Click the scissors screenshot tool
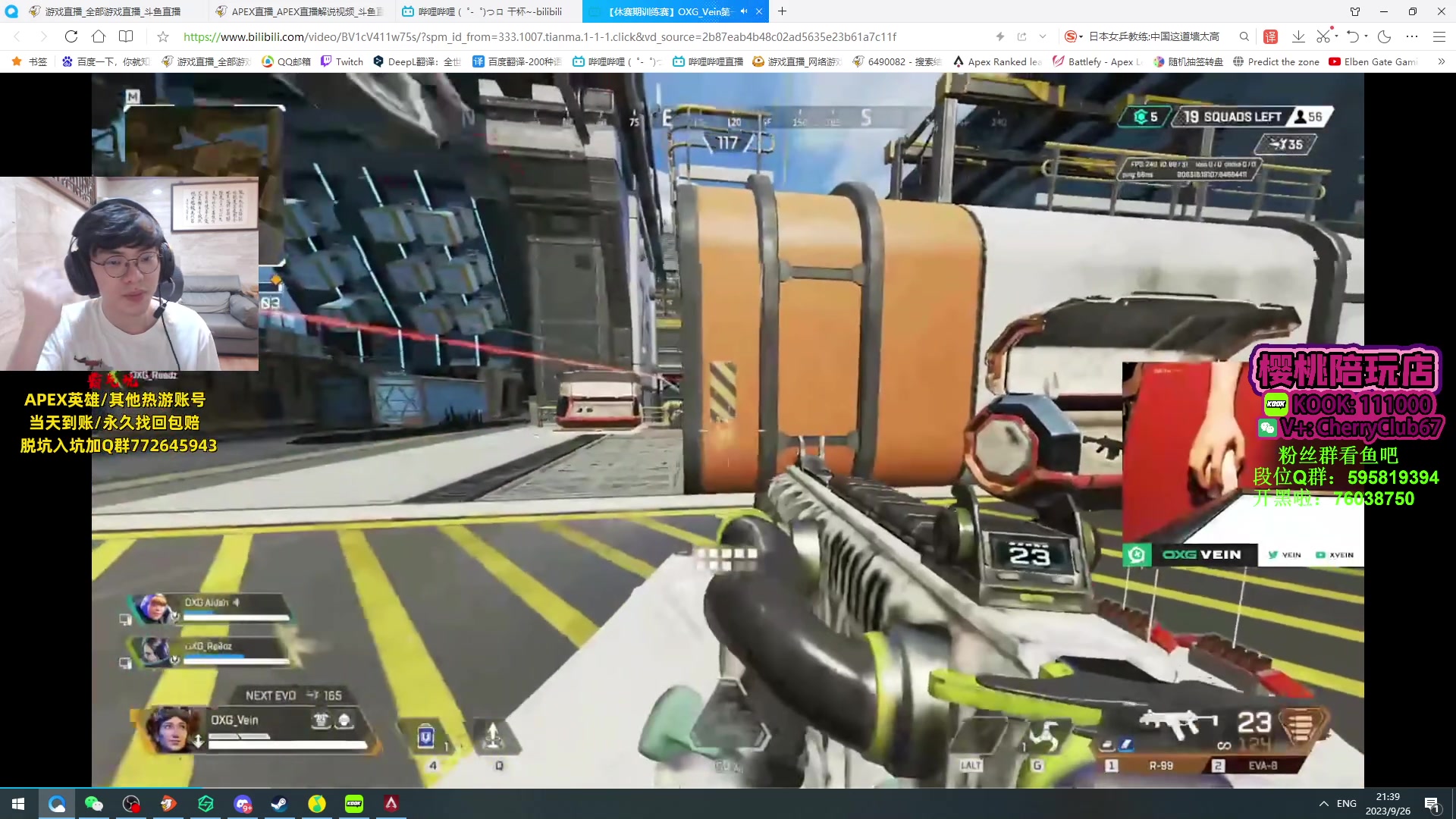This screenshot has height=819, width=1456. 1323,36
